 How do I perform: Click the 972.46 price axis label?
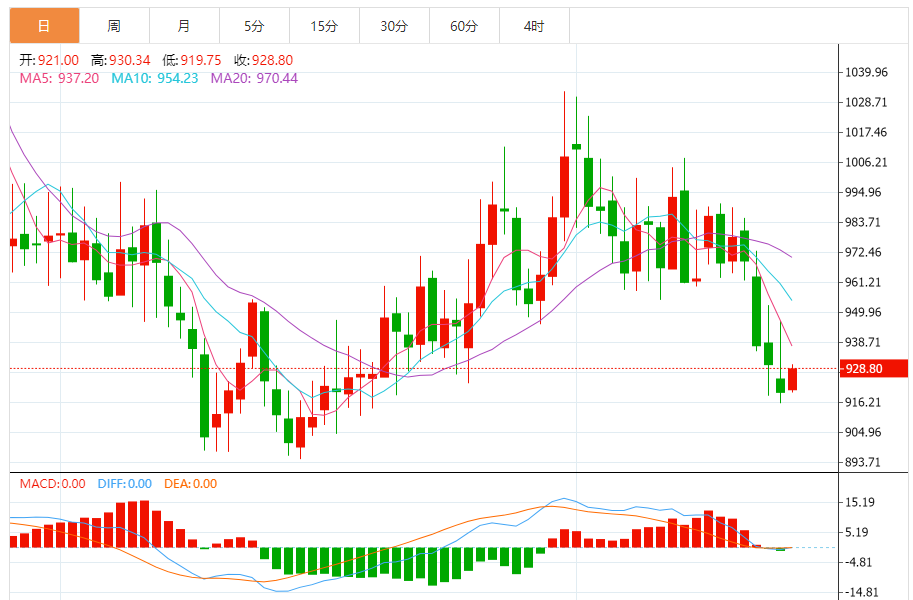[863, 252]
